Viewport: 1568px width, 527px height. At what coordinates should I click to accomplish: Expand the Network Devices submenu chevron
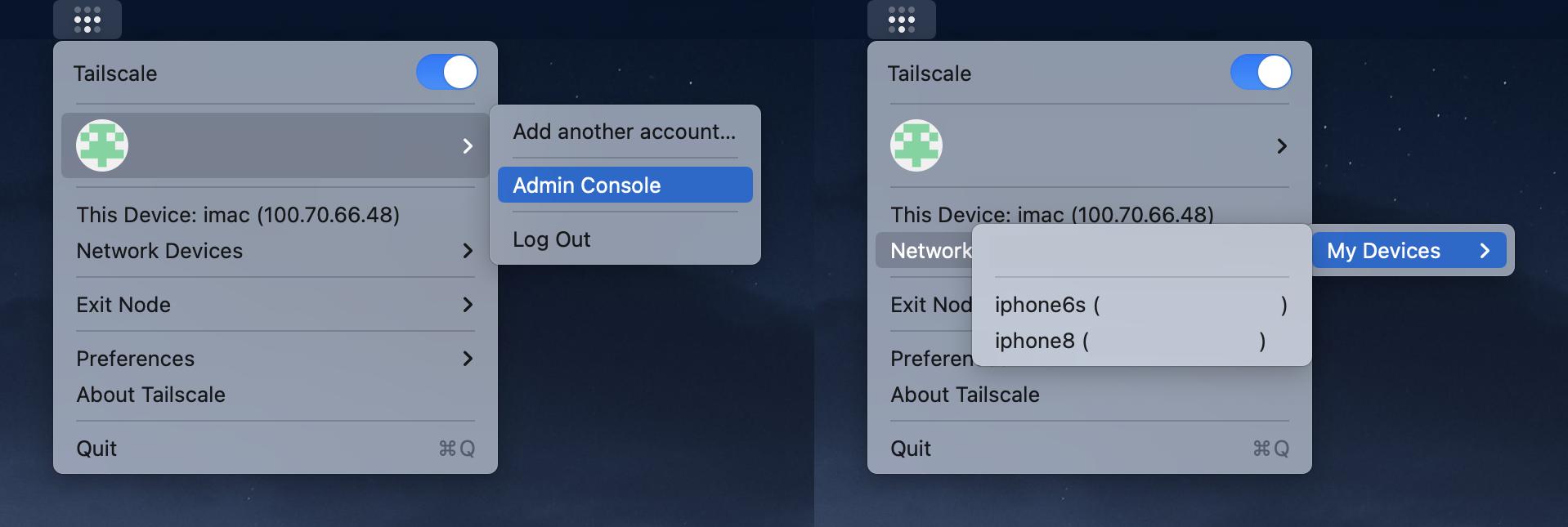click(468, 251)
